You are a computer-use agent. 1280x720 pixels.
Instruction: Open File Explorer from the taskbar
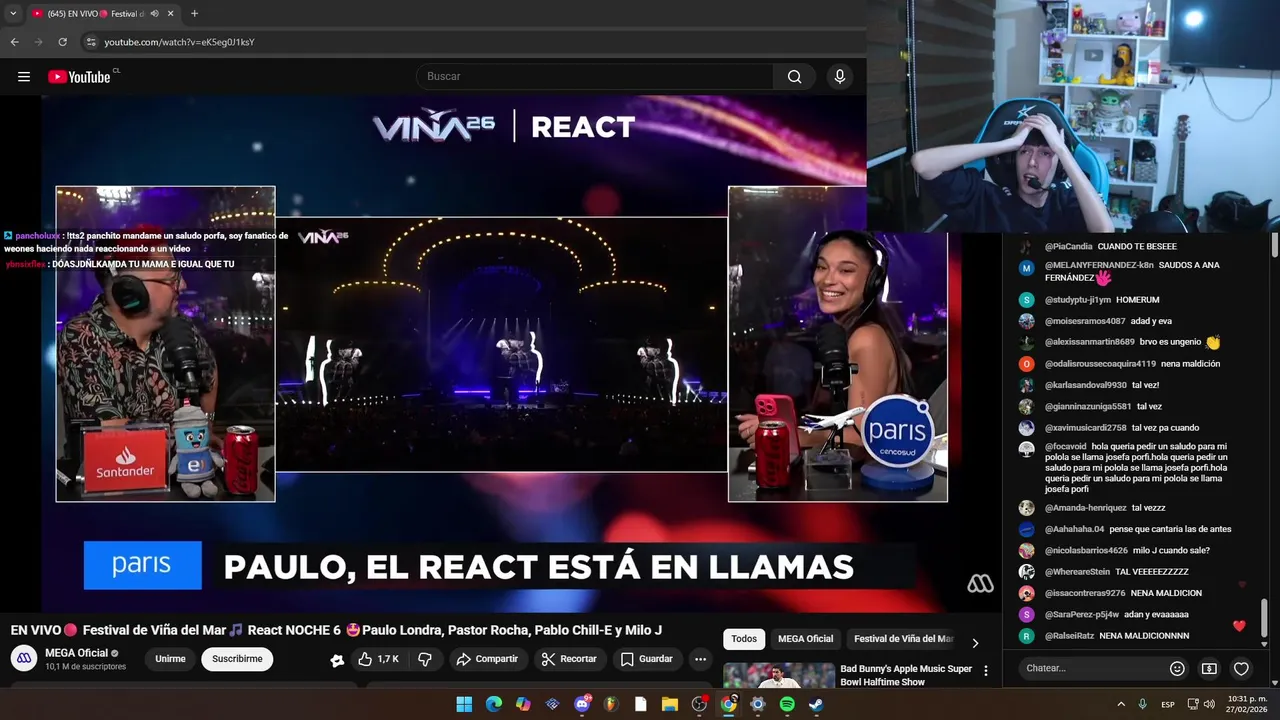click(x=670, y=704)
